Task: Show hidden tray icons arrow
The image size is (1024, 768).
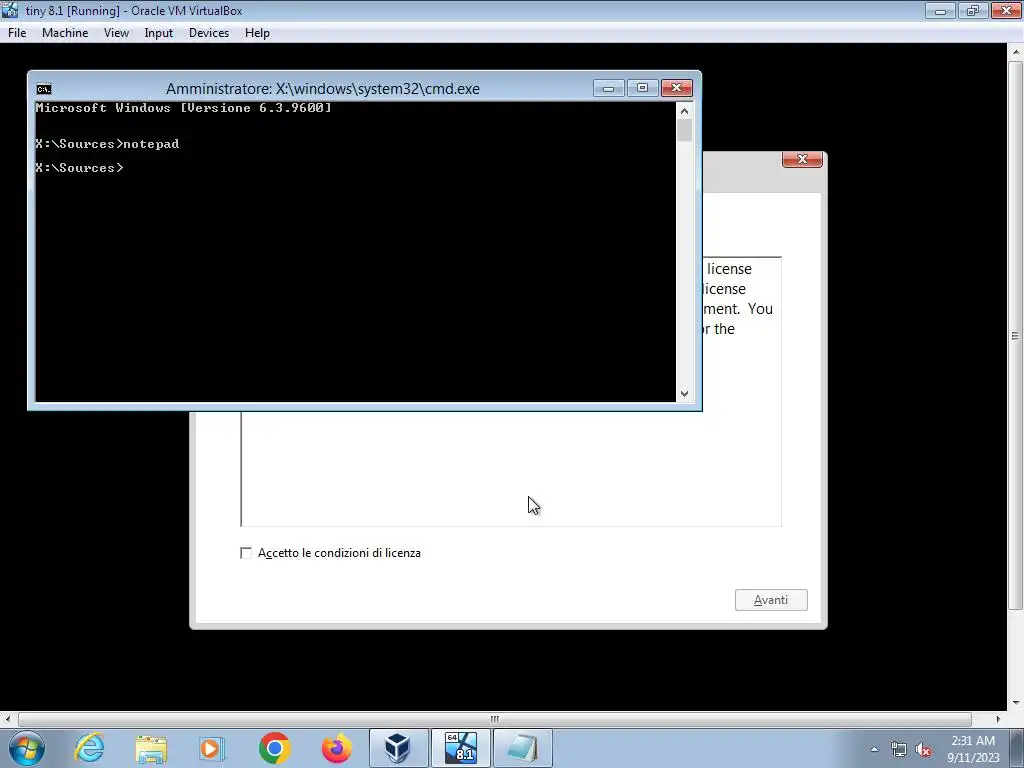Action: (x=874, y=749)
